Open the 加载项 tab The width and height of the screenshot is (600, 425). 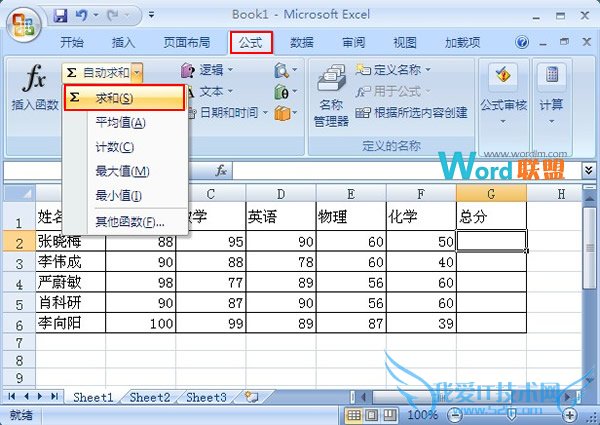[462, 42]
